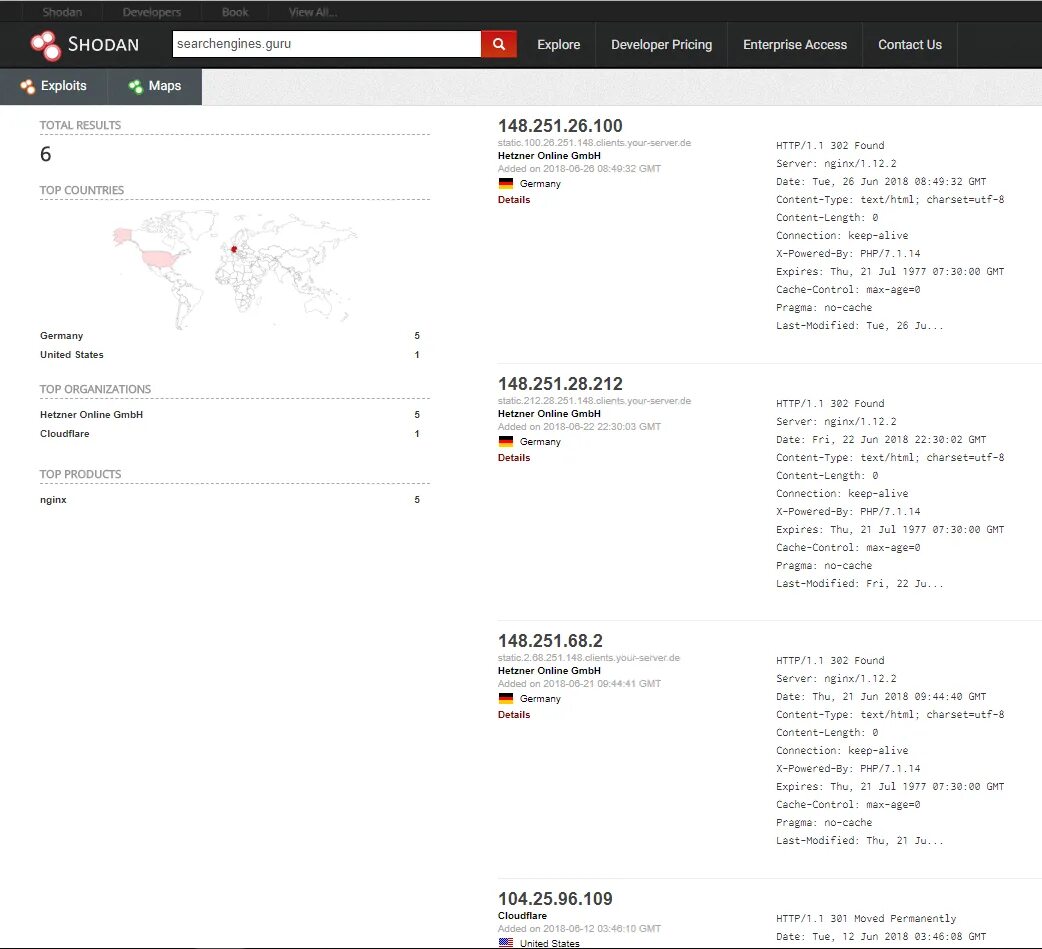Click Hetzner Online GmbH under 148.251.28.212
Screen dimensions: 1042x949
click(549, 413)
